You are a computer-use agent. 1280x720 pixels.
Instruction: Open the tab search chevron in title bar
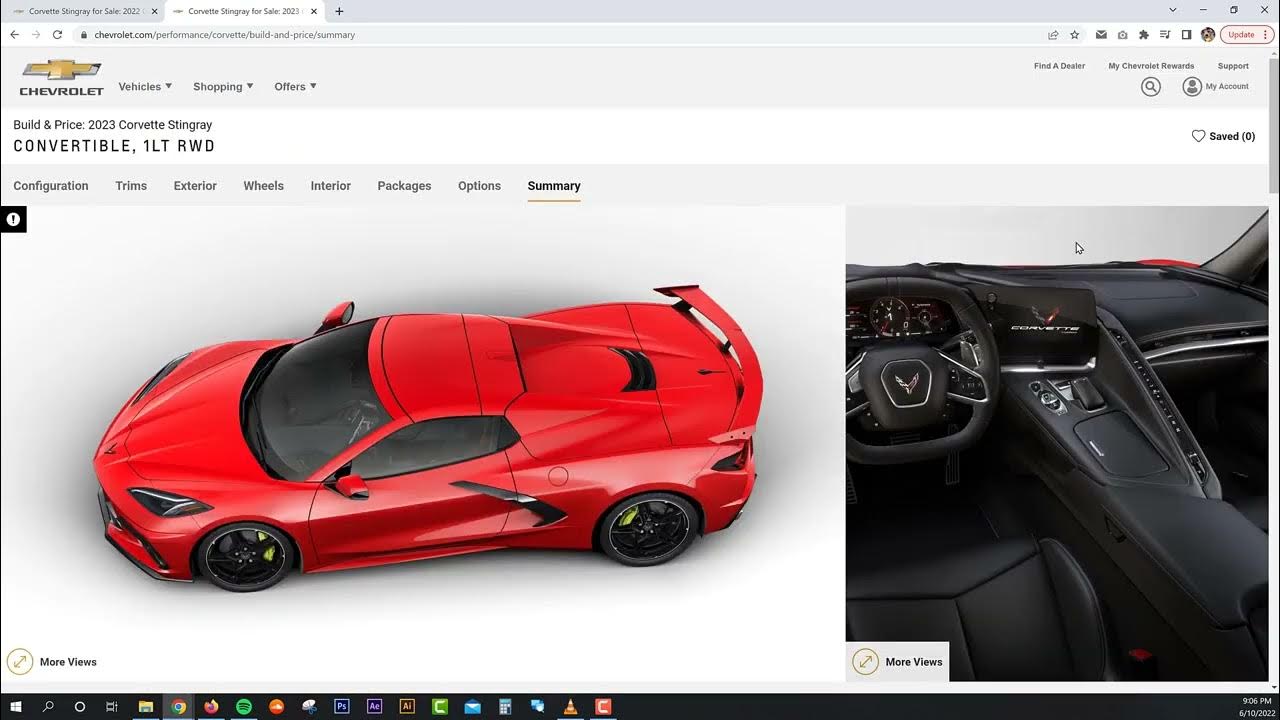1173,10
